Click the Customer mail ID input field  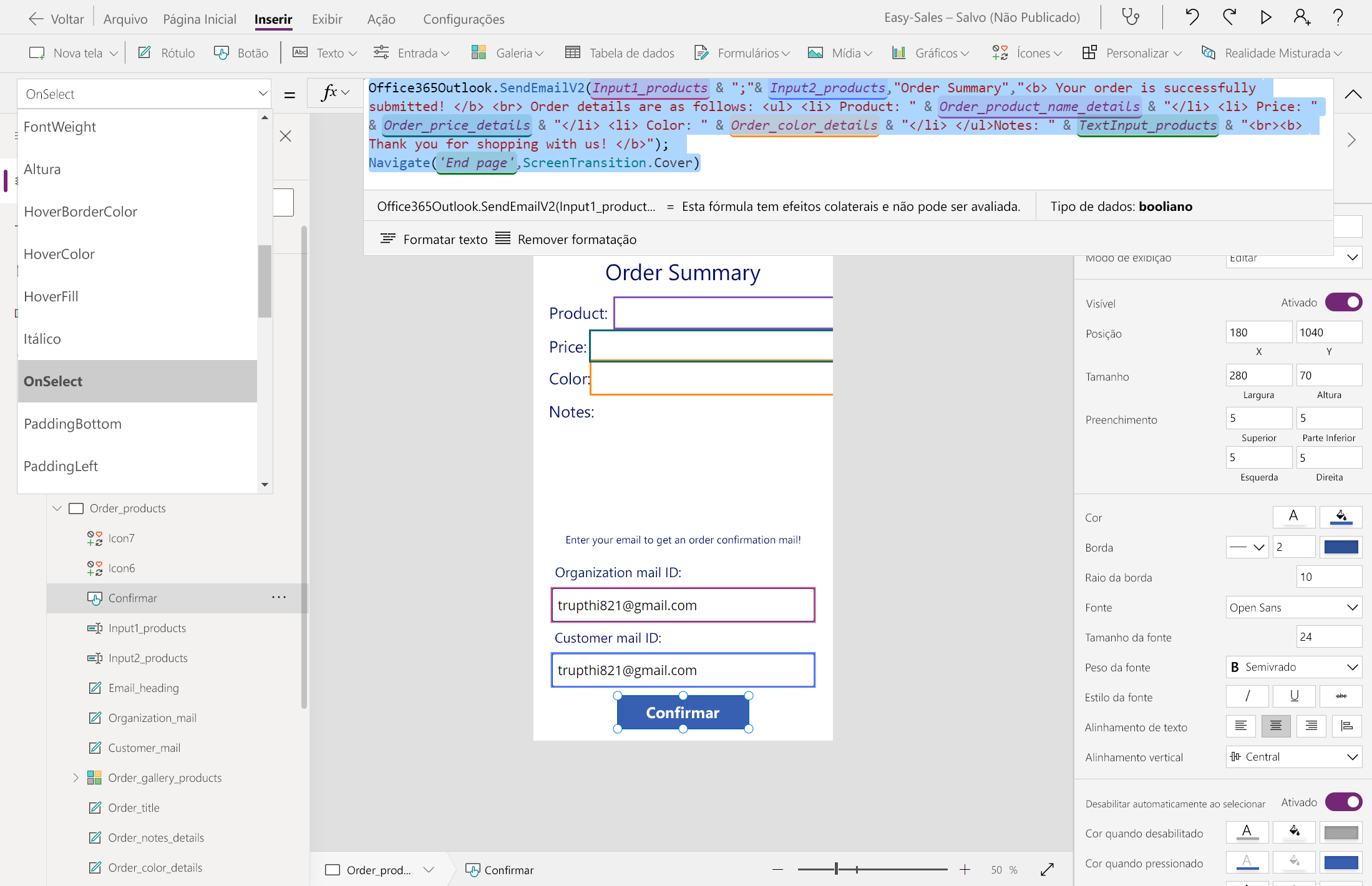(683, 670)
